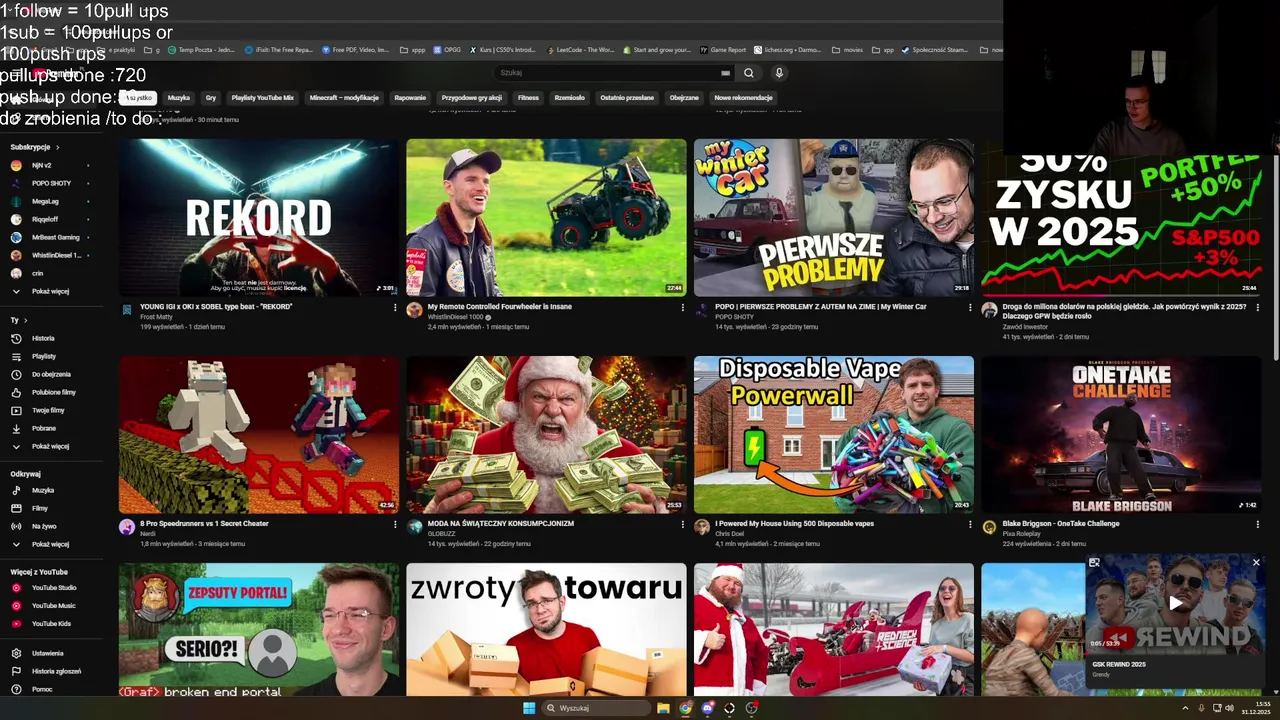The height and width of the screenshot is (720, 1280).
Task: Open Pomoc help in sidebar
Action: [x=42, y=689]
